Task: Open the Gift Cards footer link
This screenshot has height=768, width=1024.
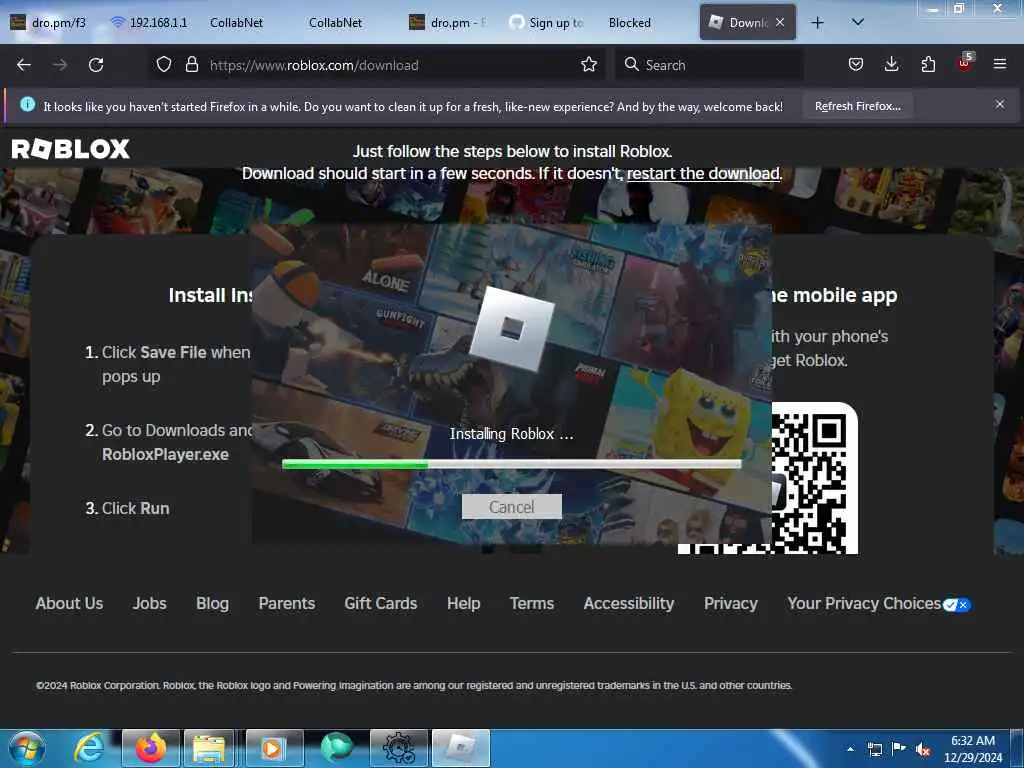Action: tap(381, 603)
